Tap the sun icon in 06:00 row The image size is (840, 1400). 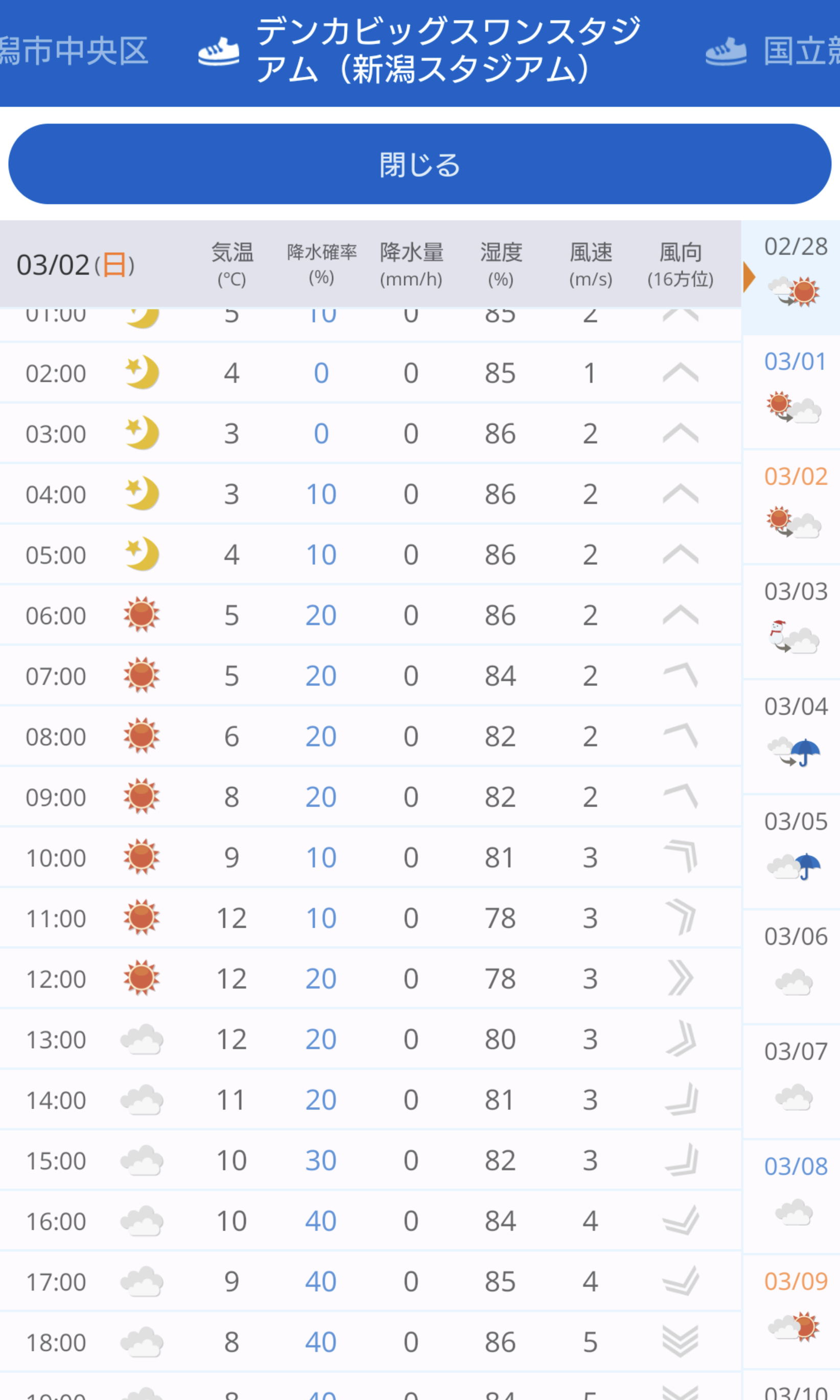[142, 614]
